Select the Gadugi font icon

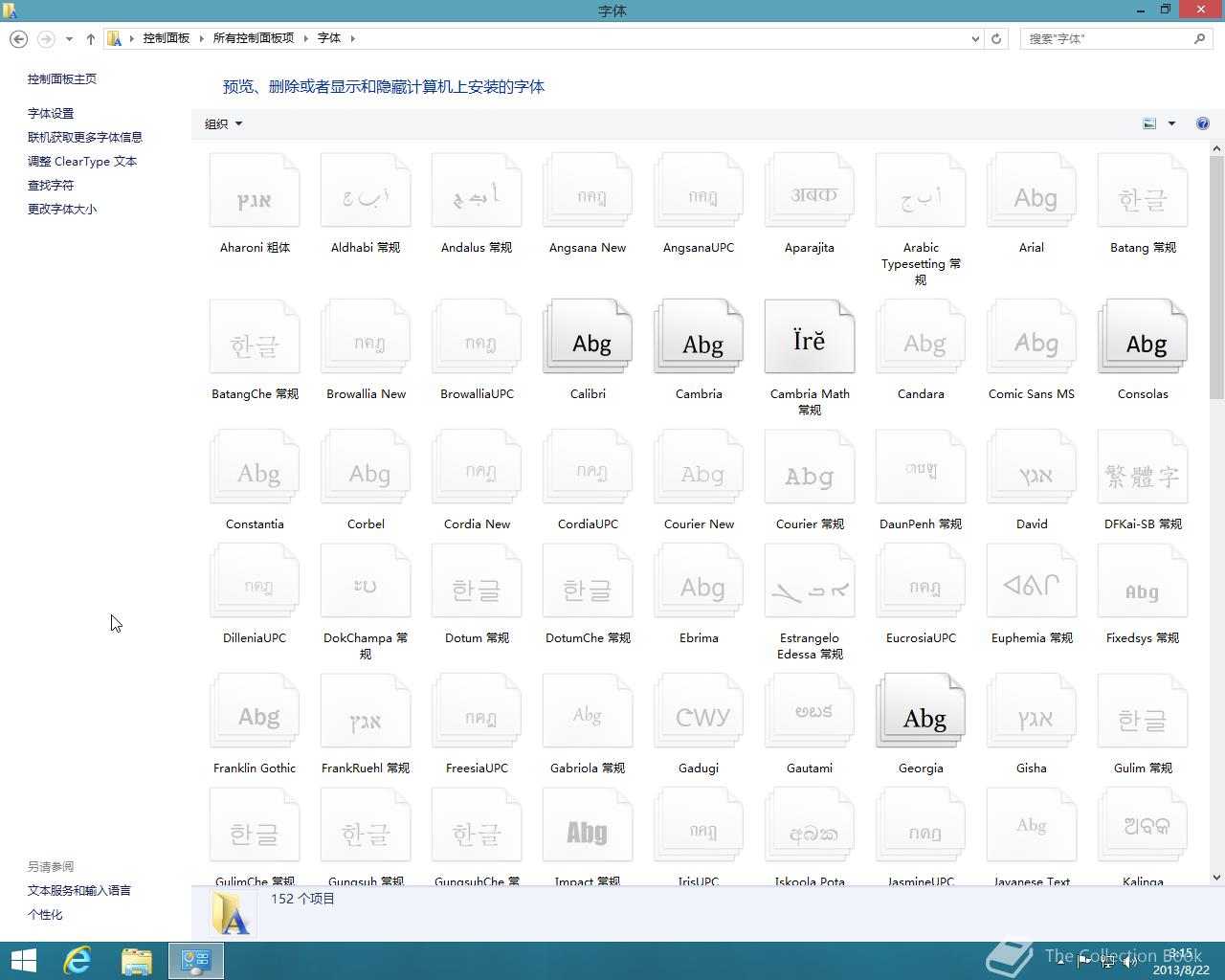coord(699,711)
